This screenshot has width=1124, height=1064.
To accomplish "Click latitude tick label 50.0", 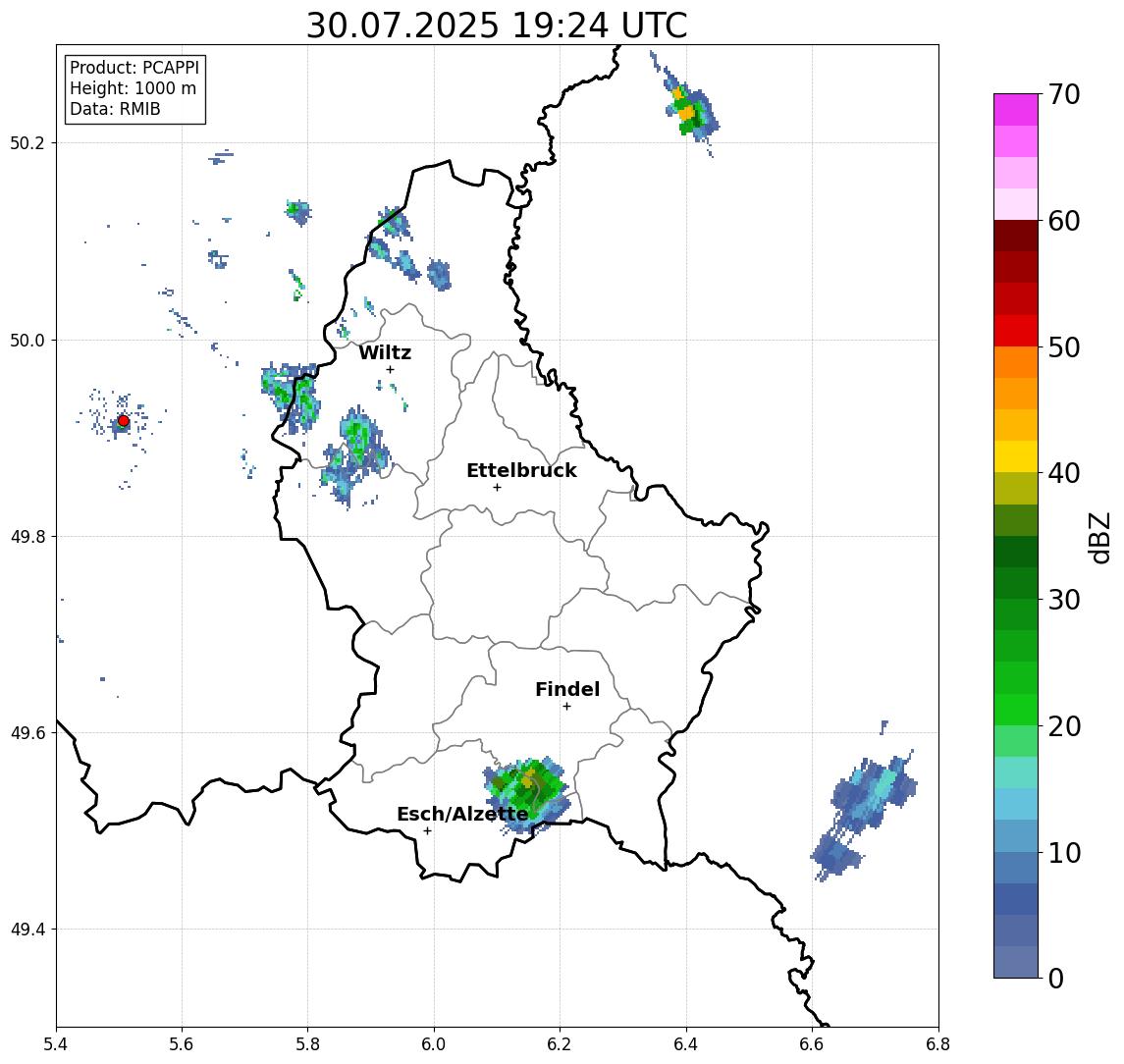I will 27,340.
